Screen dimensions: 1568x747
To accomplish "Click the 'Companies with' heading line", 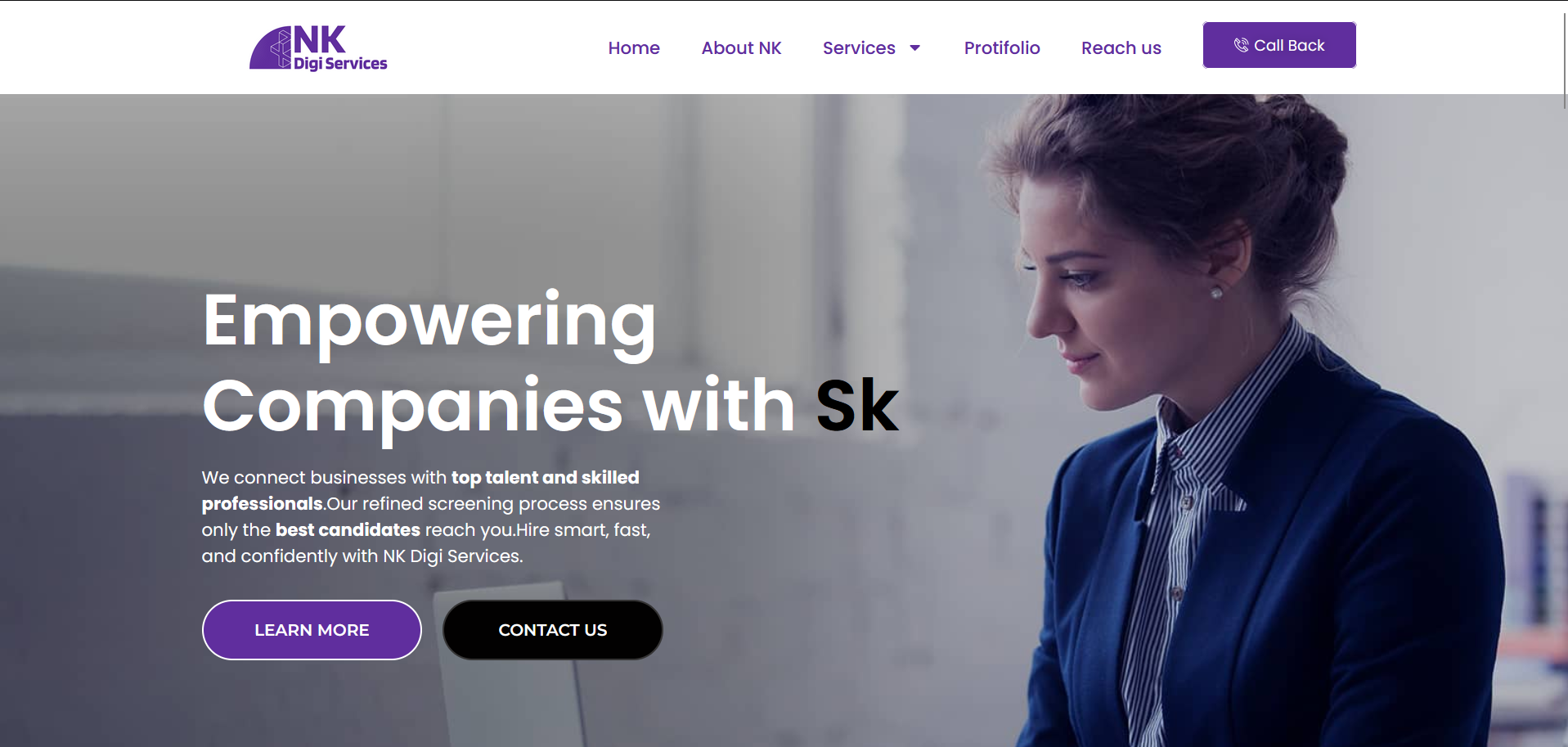I will pos(499,407).
